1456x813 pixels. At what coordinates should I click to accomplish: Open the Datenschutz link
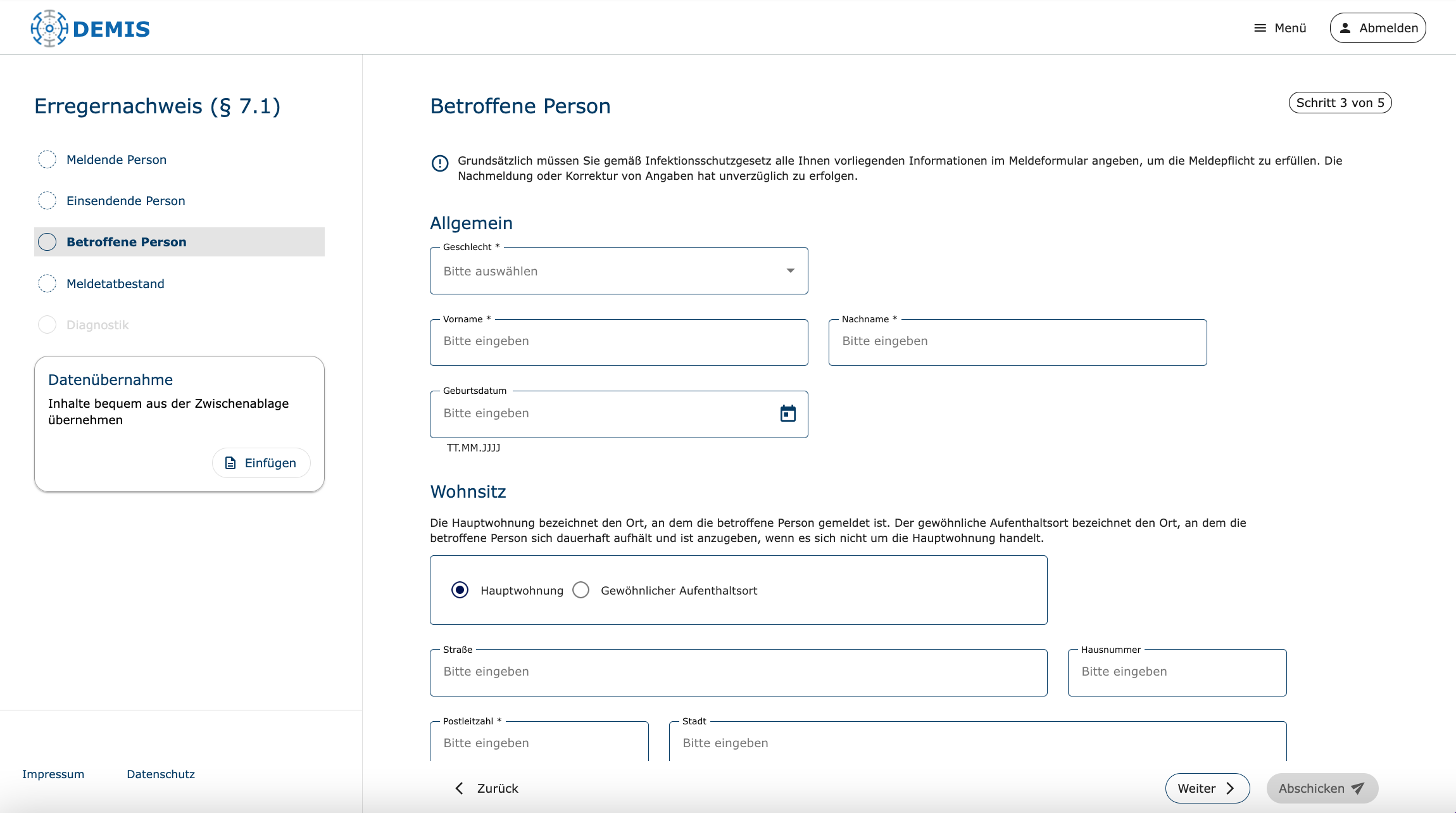161,774
